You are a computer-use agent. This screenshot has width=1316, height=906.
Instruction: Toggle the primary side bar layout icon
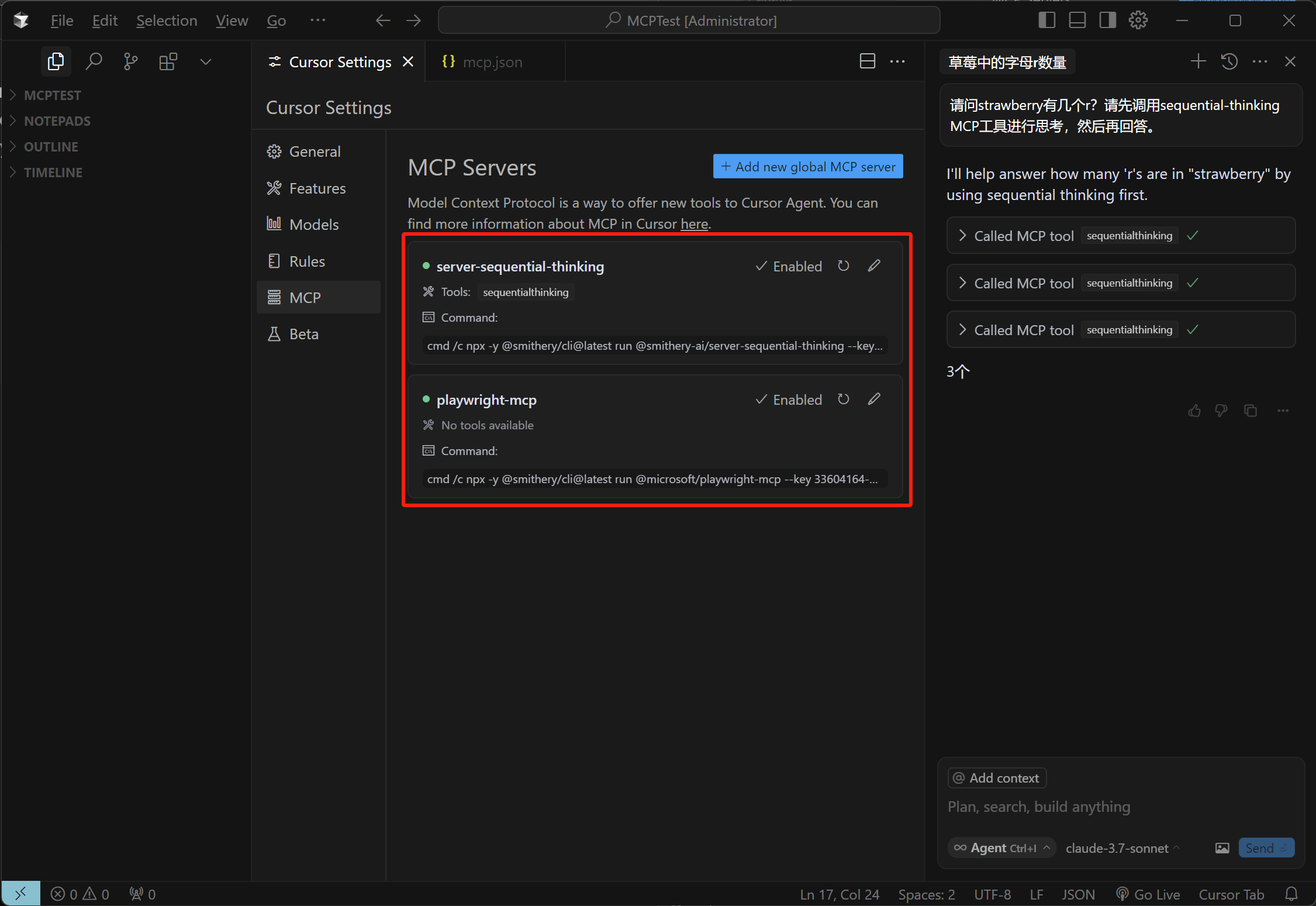[x=1046, y=20]
